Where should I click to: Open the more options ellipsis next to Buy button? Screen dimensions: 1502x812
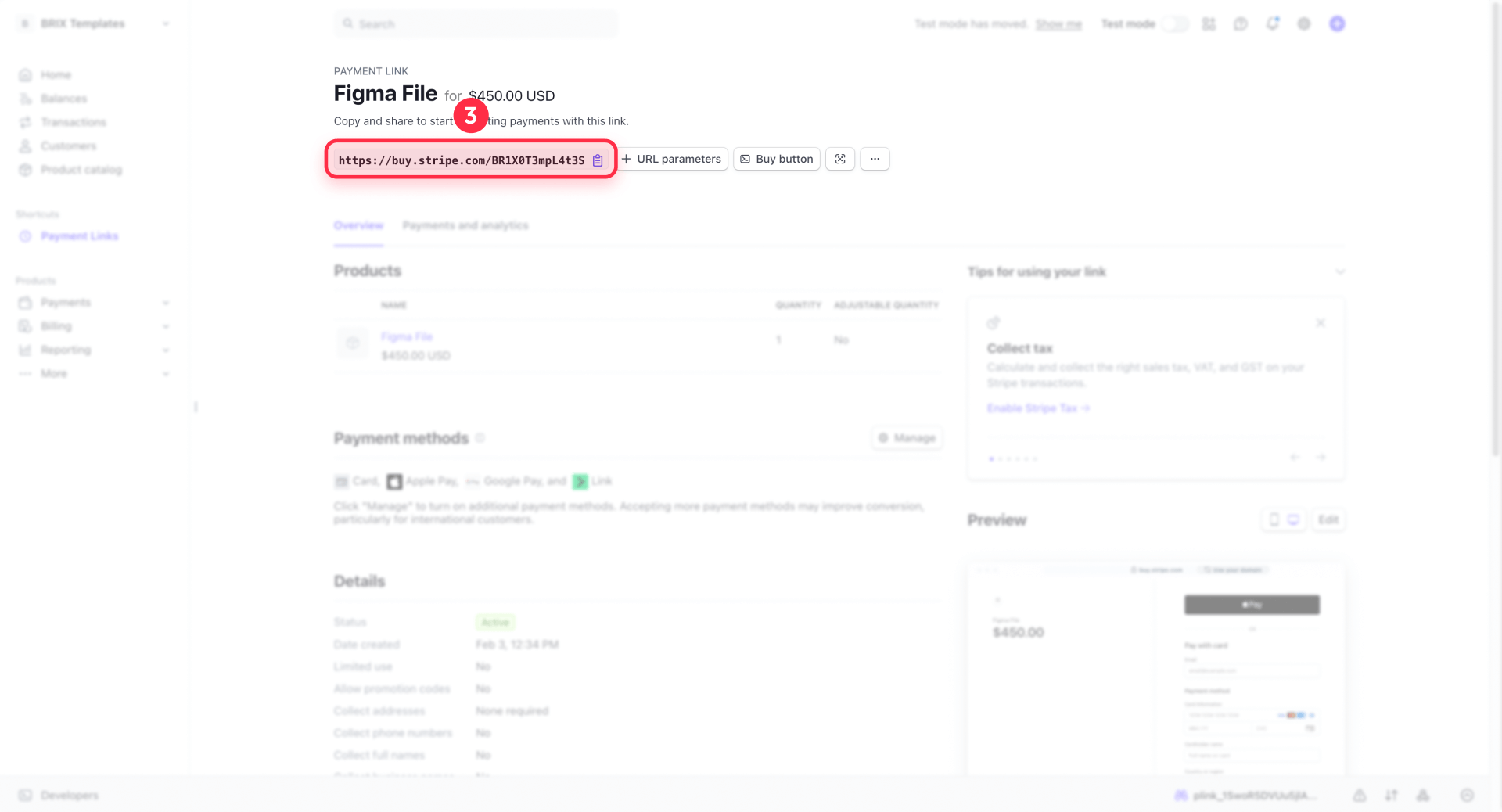pos(875,159)
